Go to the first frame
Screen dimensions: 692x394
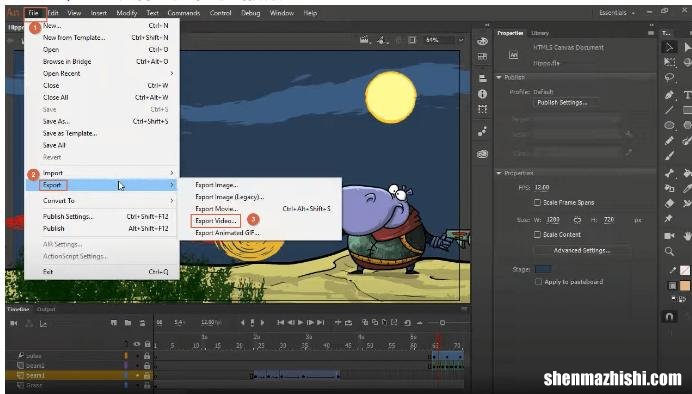[281, 323]
